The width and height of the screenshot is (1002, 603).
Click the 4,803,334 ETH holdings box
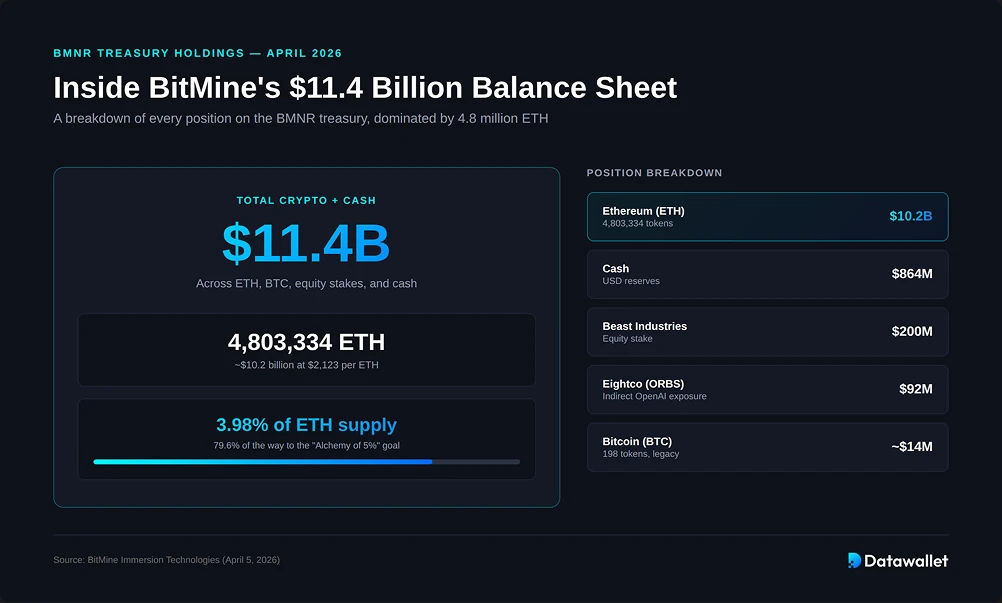pyautogui.click(x=306, y=350)
